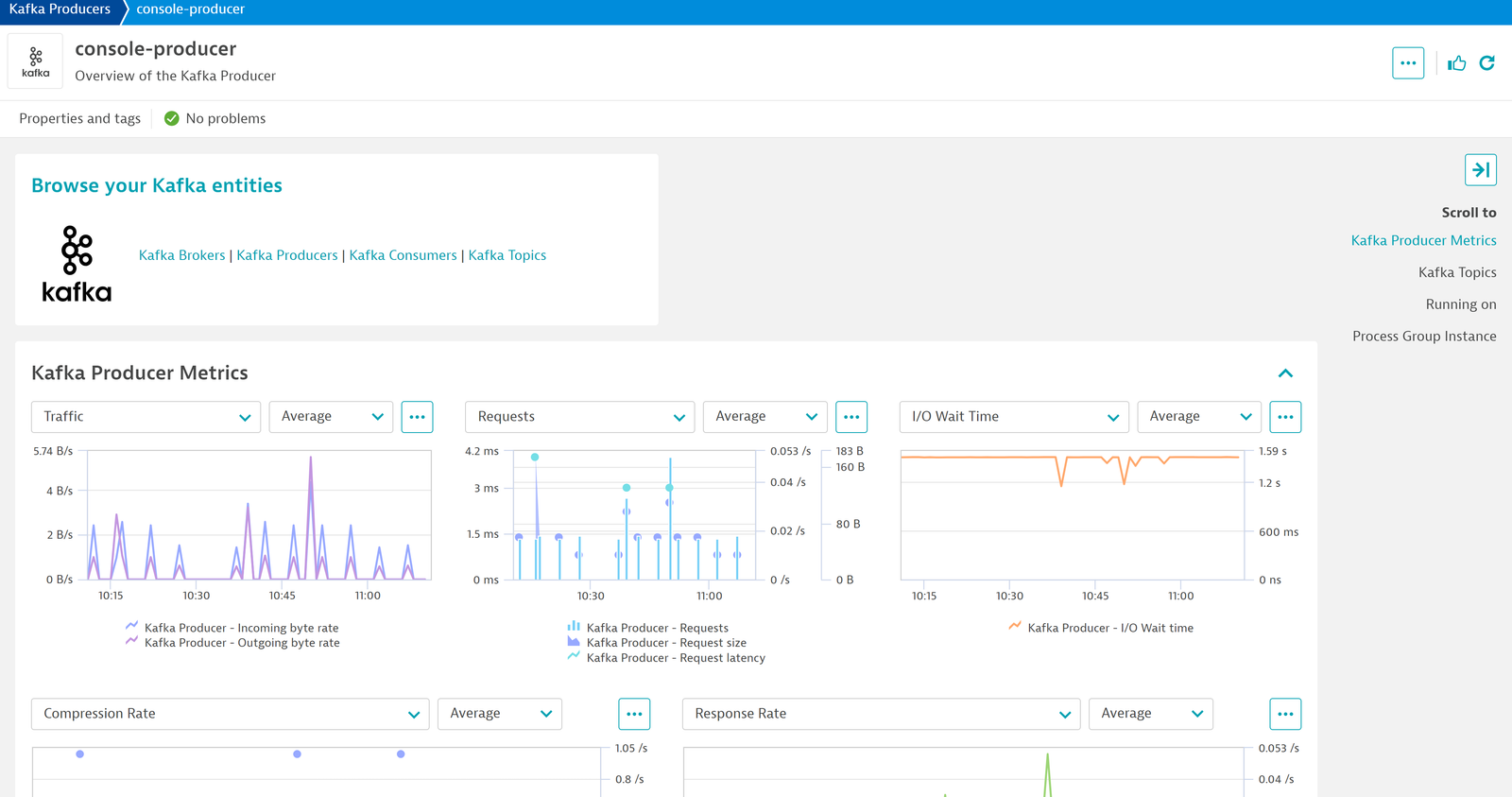
Task: Jump to Kafka Topics in Scroll to list
Action: 1457,272
